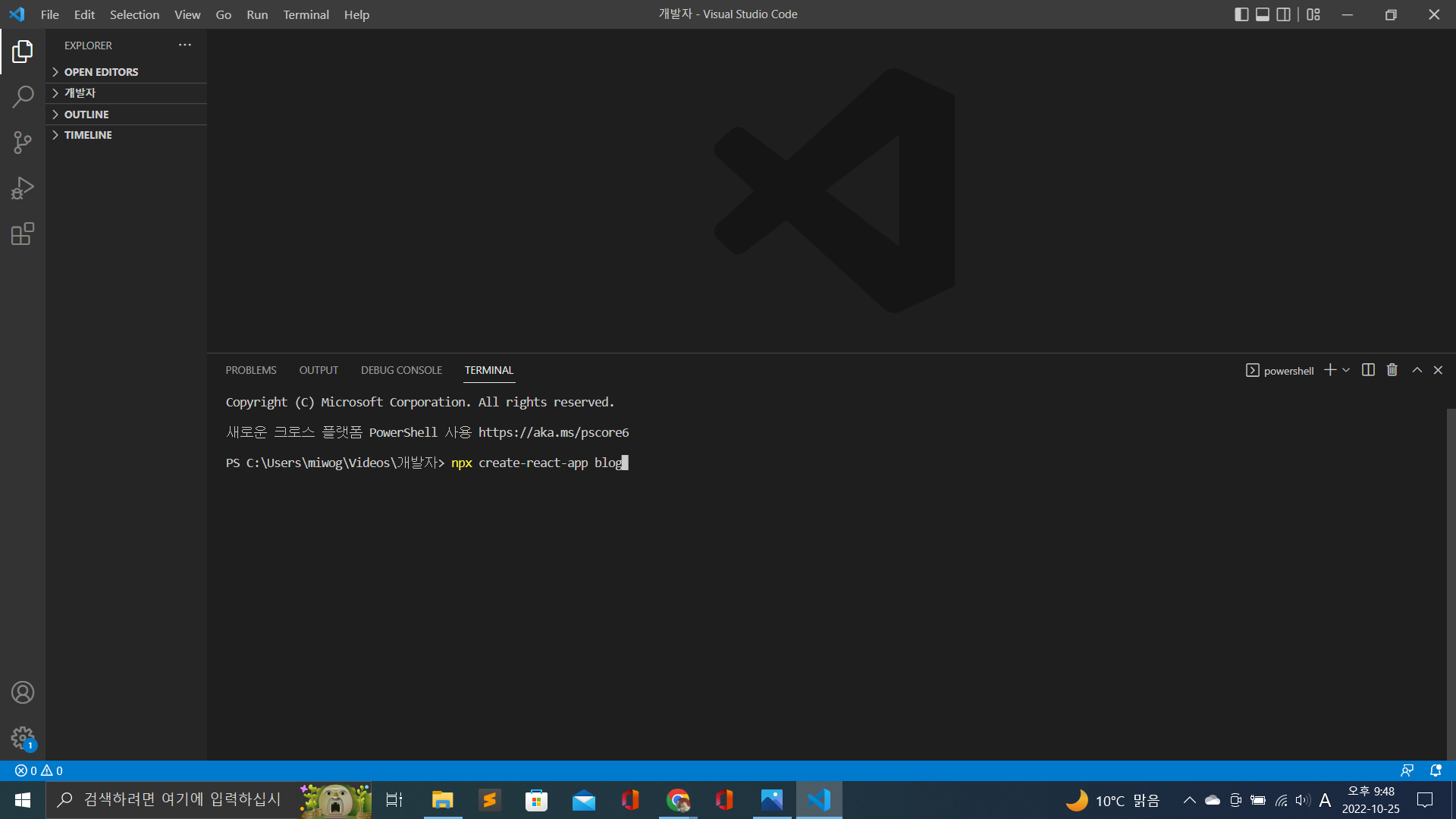Open the Extensions view
This screenshot has width=1456, height=819.
(23, 234)
